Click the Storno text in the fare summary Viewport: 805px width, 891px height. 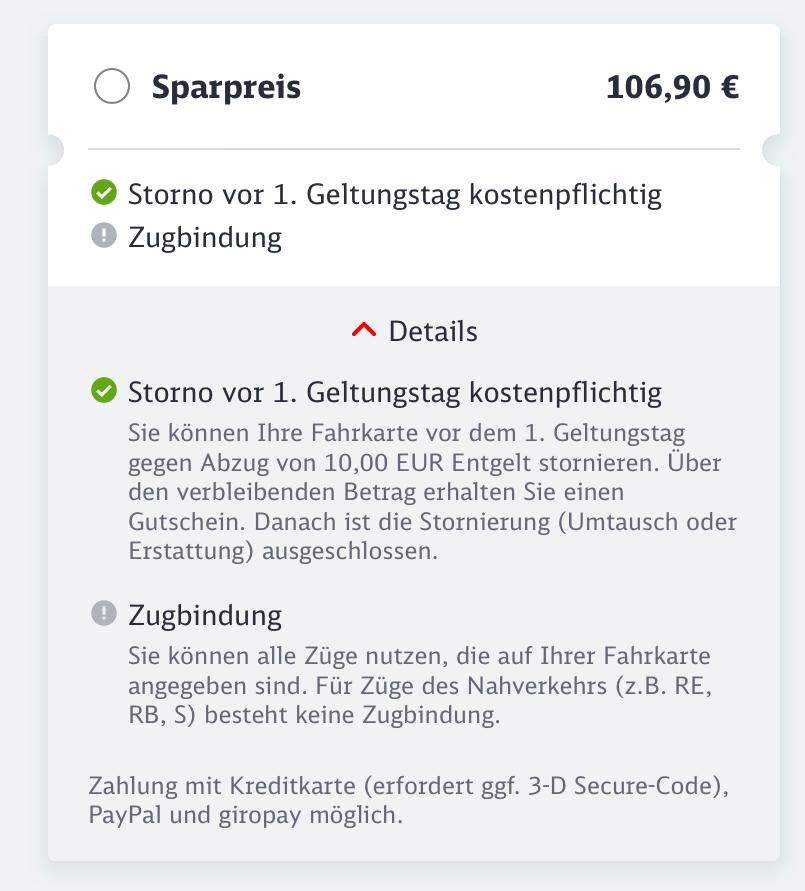tap(394, 193)
